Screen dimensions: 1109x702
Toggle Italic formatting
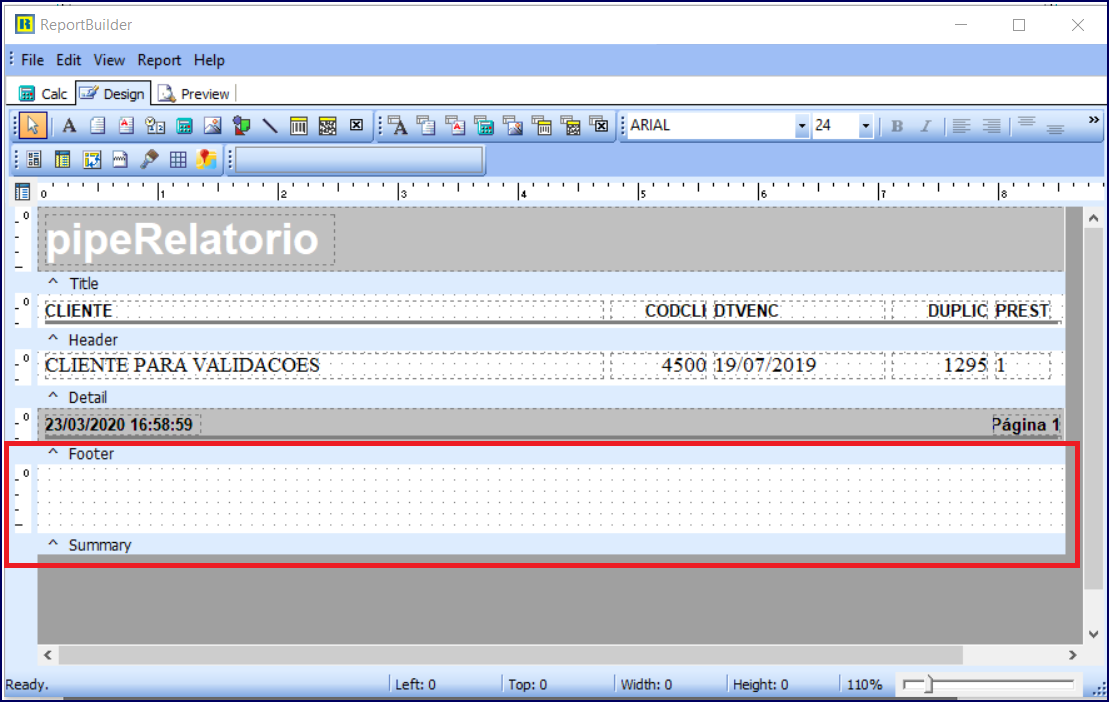click(925, 126)
